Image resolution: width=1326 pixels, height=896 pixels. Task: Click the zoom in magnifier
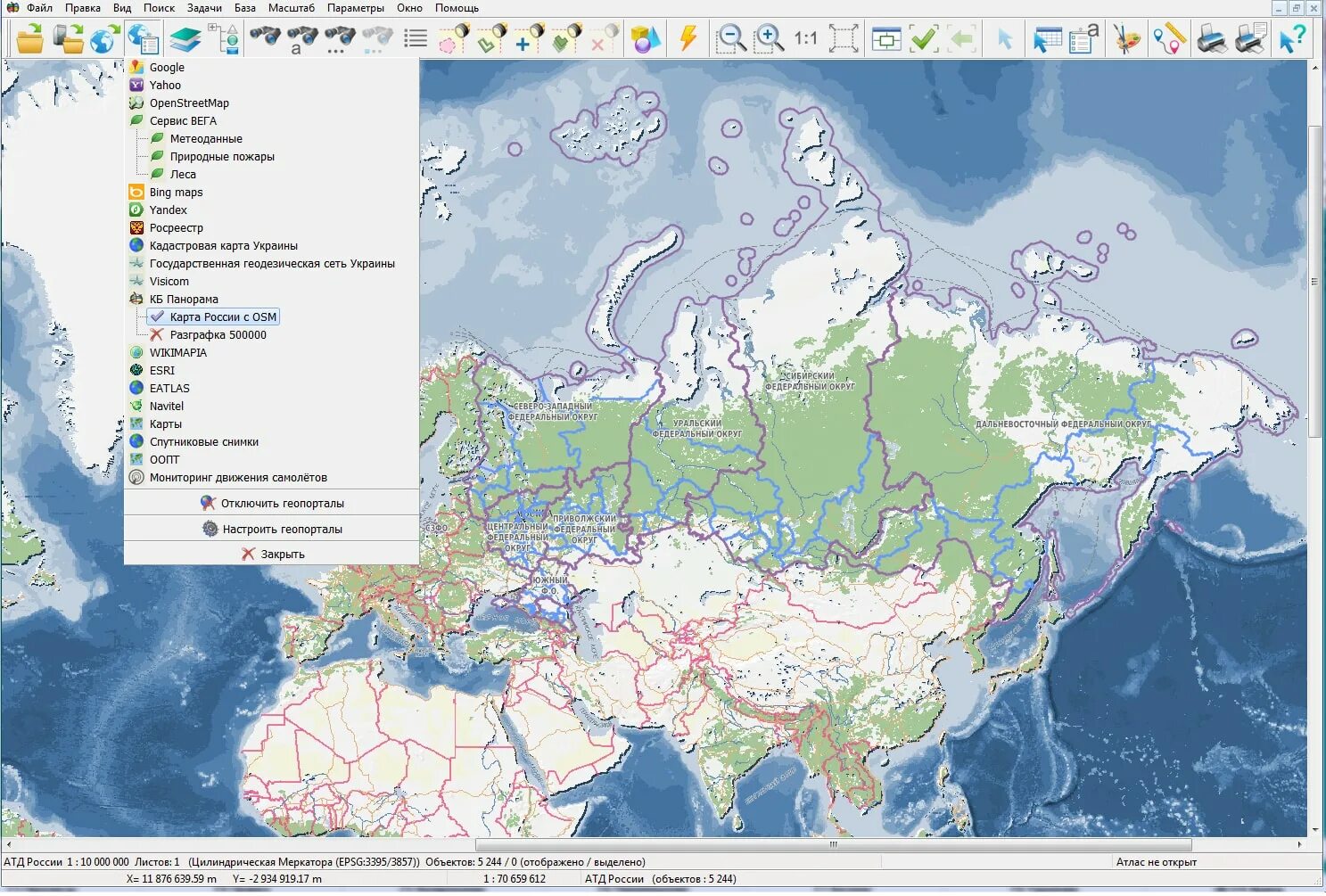[768, 38]
